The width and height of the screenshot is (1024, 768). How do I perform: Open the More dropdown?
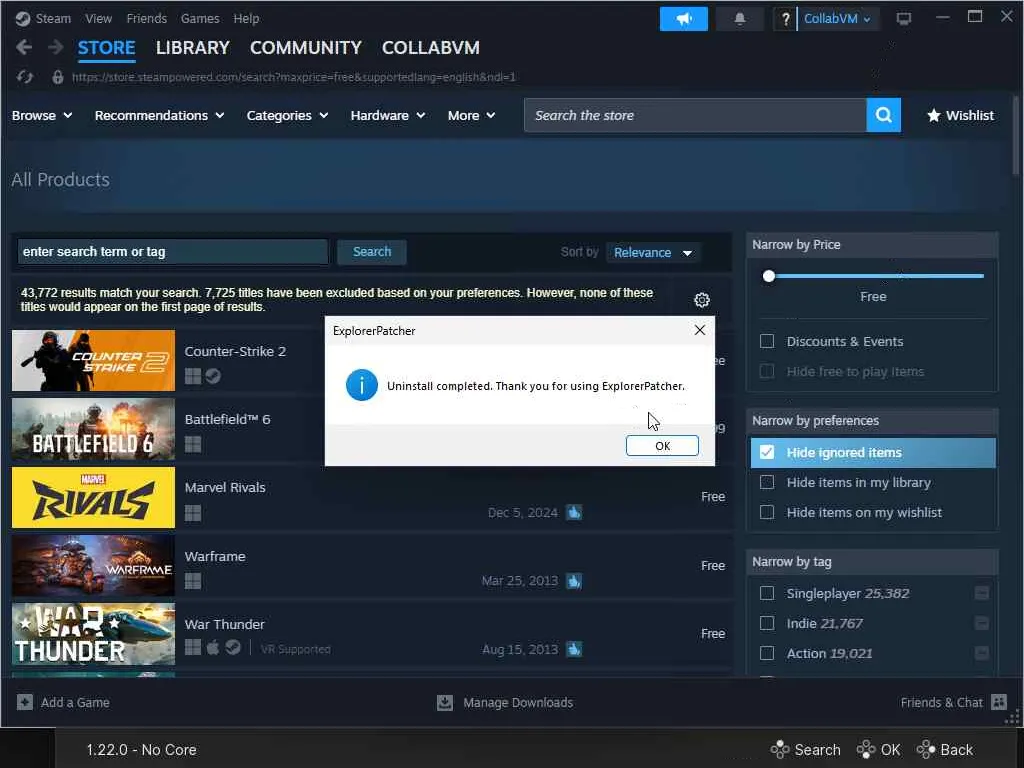coord(472,116)
